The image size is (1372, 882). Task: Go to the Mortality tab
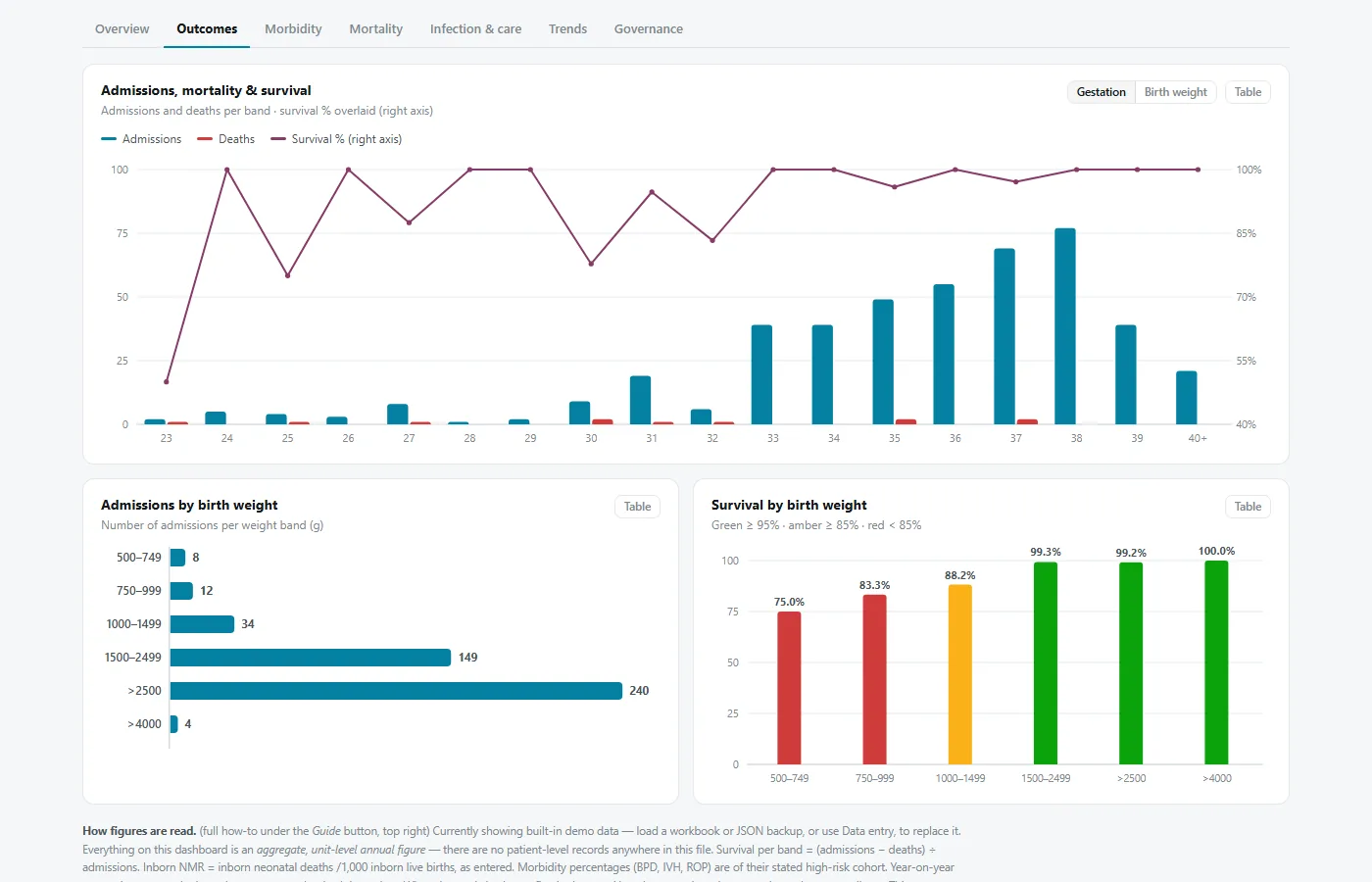(375, 28)
